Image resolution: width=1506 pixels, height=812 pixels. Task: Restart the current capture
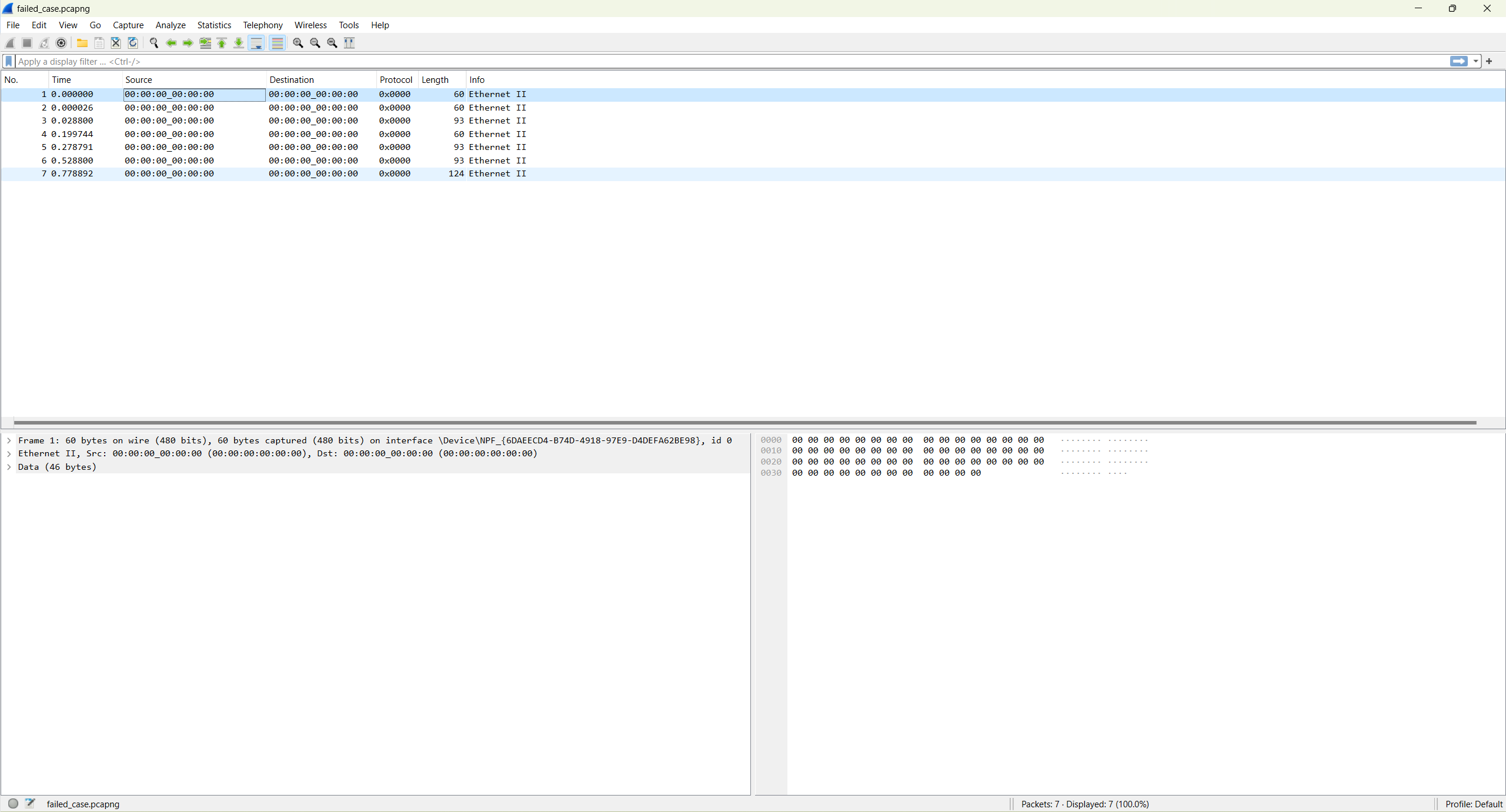(44, 42)
